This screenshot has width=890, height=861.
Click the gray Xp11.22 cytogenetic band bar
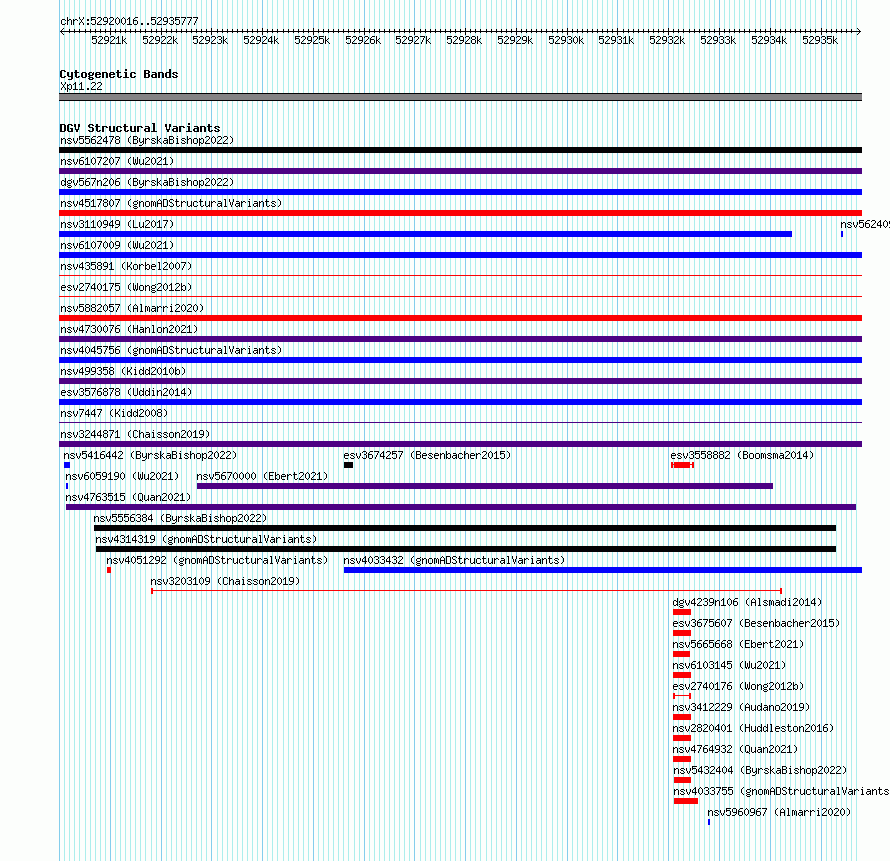[x=460, y=97]
